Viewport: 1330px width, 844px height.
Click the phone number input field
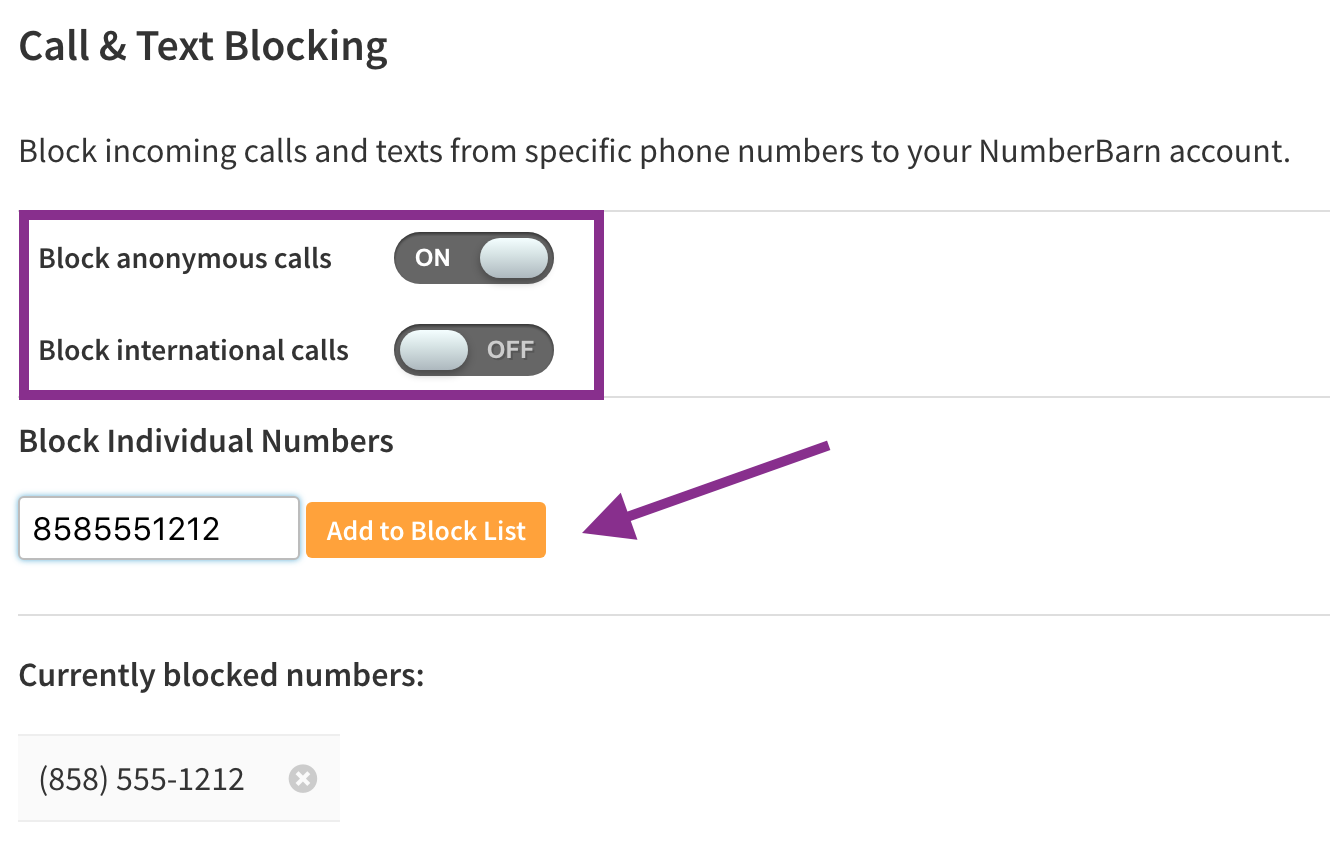click(x=159, y=528)
